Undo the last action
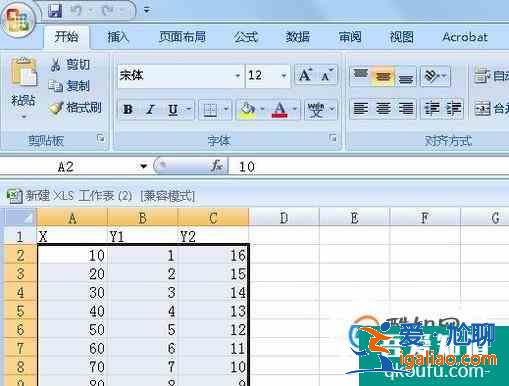The width and height of the screenshot is (509, 386). click(76, 11)
